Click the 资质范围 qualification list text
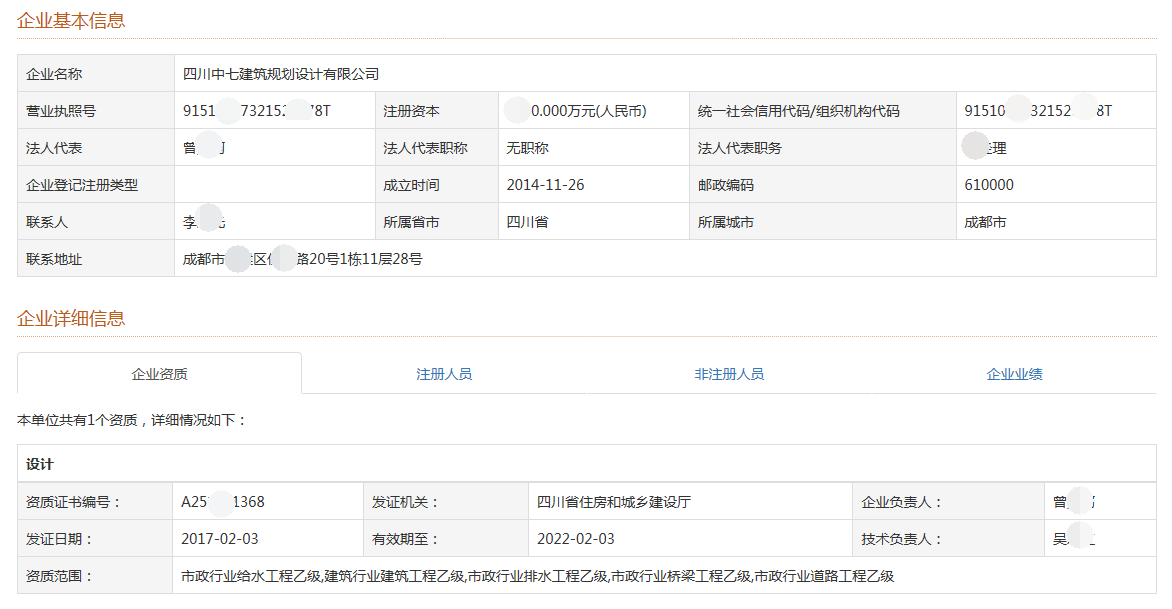1172x609 pixels. pyautogui.click(x=537, y=576)
